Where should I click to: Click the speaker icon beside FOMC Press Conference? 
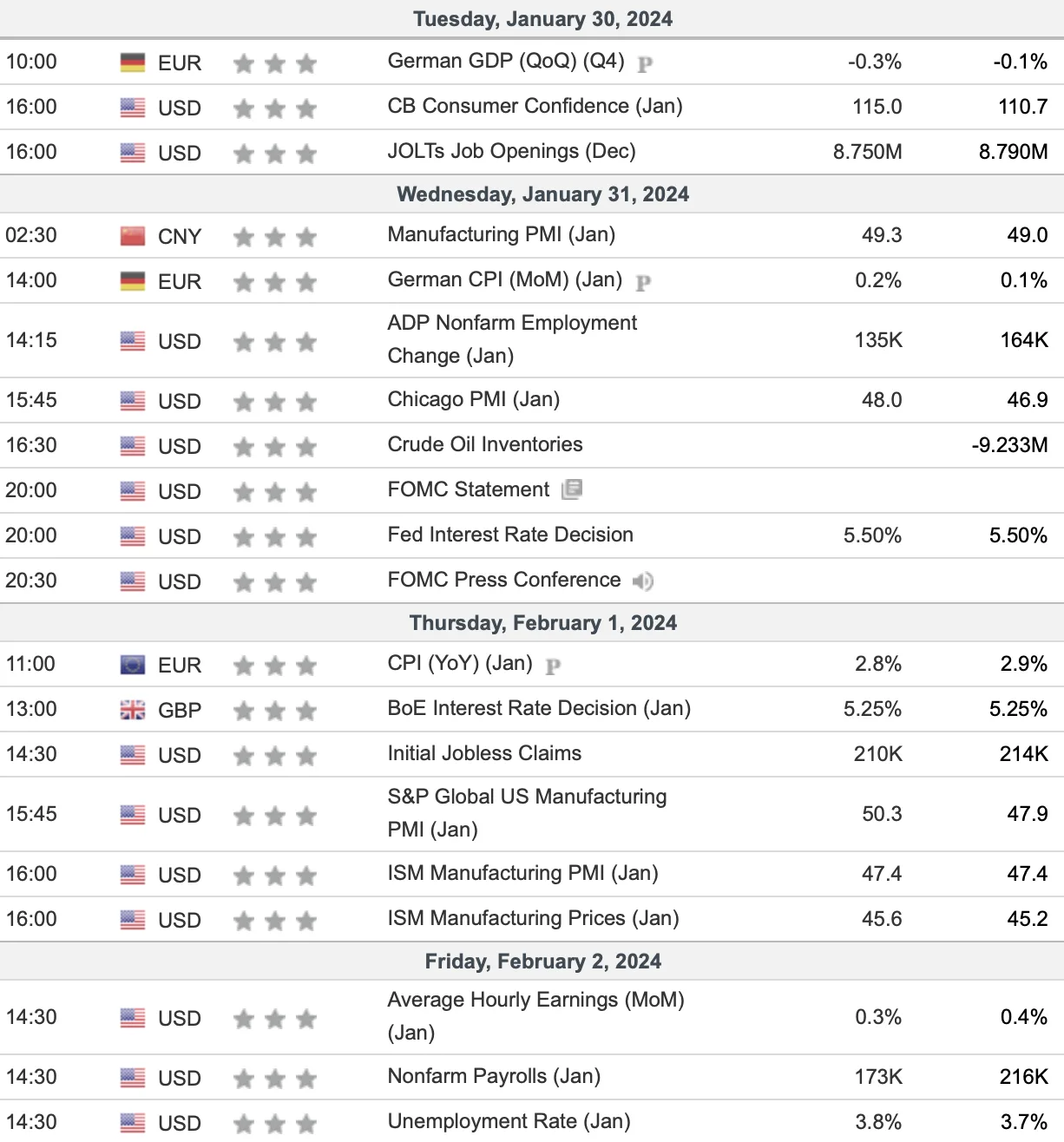pyautogui.click(x=643, y=581)
